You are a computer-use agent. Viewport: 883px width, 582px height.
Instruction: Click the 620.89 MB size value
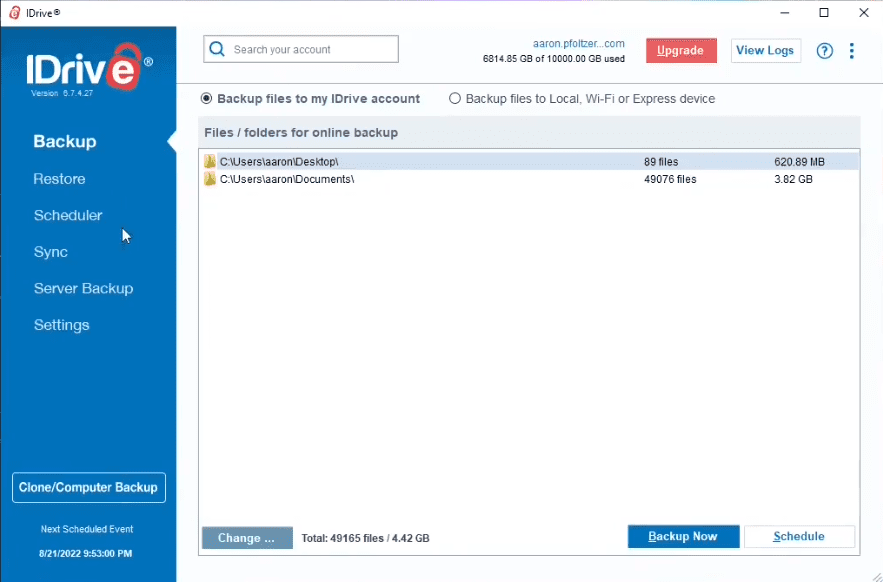tap(799, 162)
